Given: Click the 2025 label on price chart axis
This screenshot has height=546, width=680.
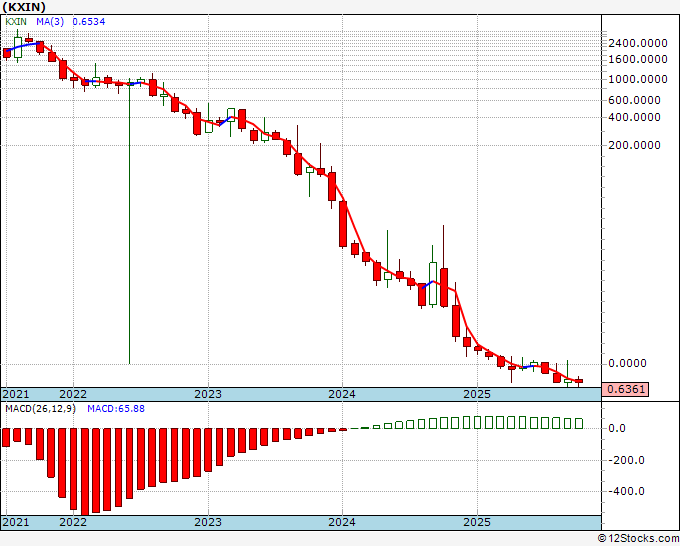Looking at the screenshot, I should [x=477, y=394].
